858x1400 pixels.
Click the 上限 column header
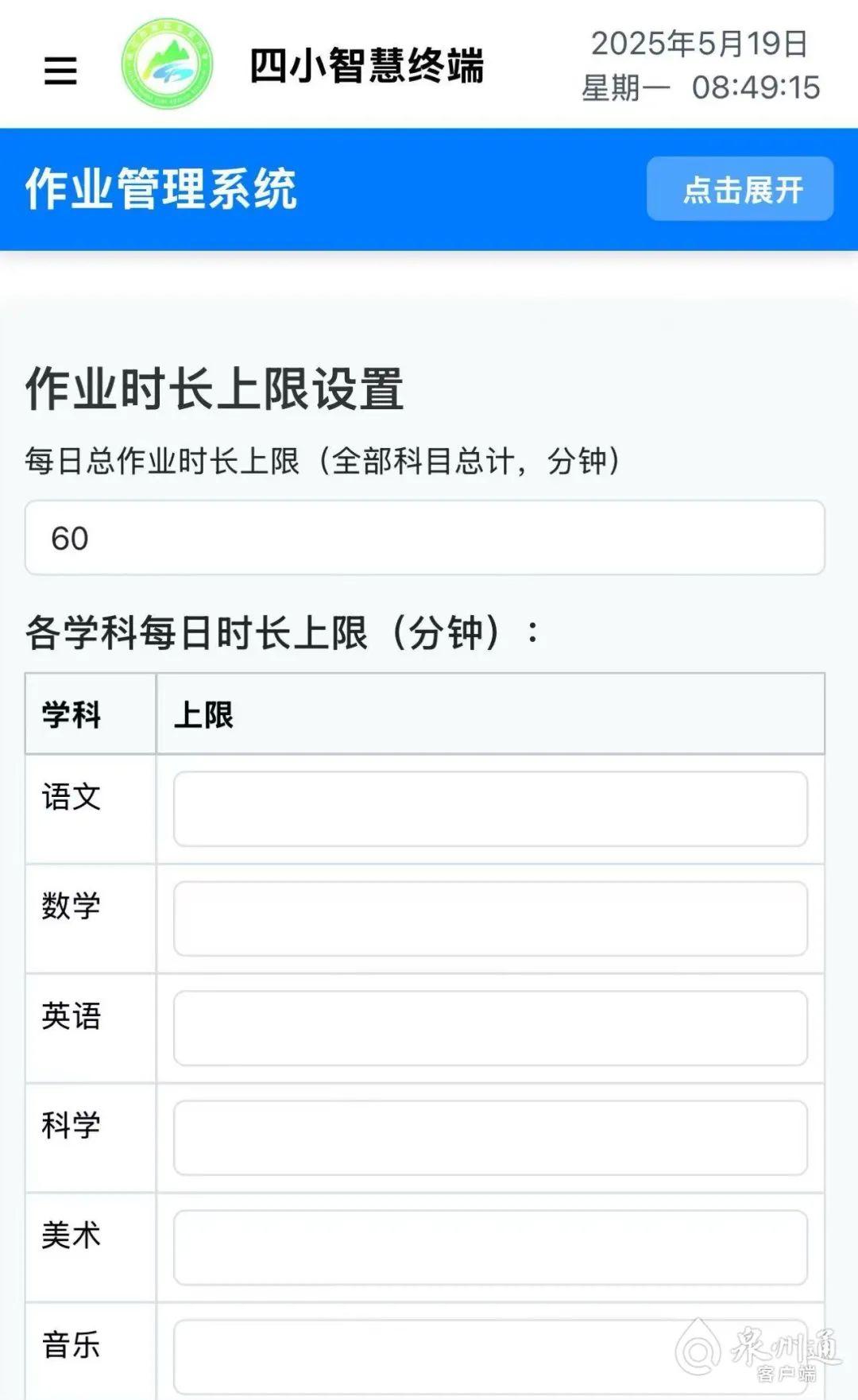tap(204, 714)
